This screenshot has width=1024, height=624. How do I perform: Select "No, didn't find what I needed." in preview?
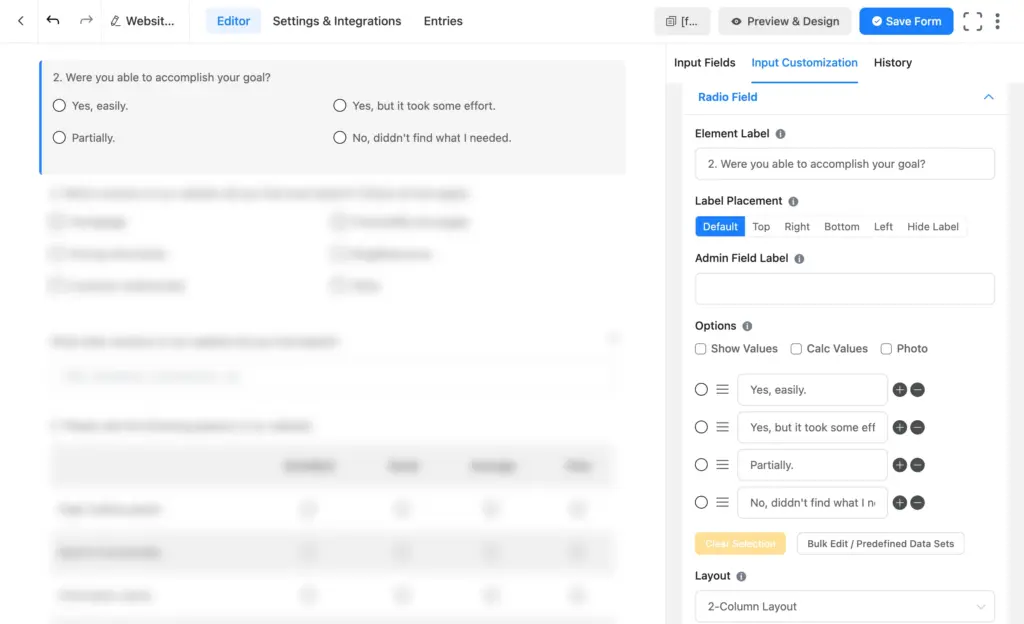pos(340,138)
